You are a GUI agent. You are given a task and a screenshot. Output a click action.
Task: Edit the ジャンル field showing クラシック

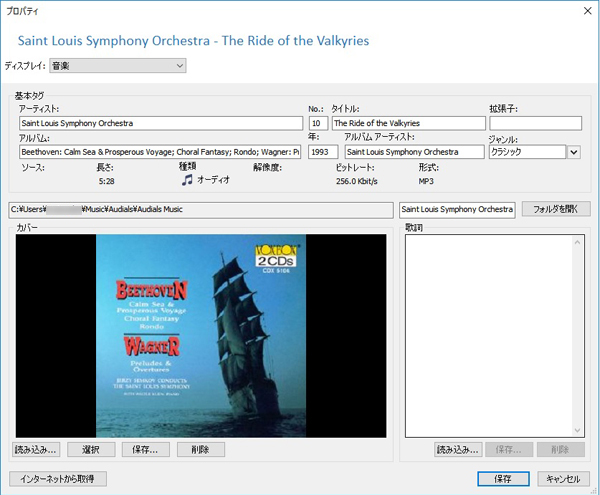point(527,152)
